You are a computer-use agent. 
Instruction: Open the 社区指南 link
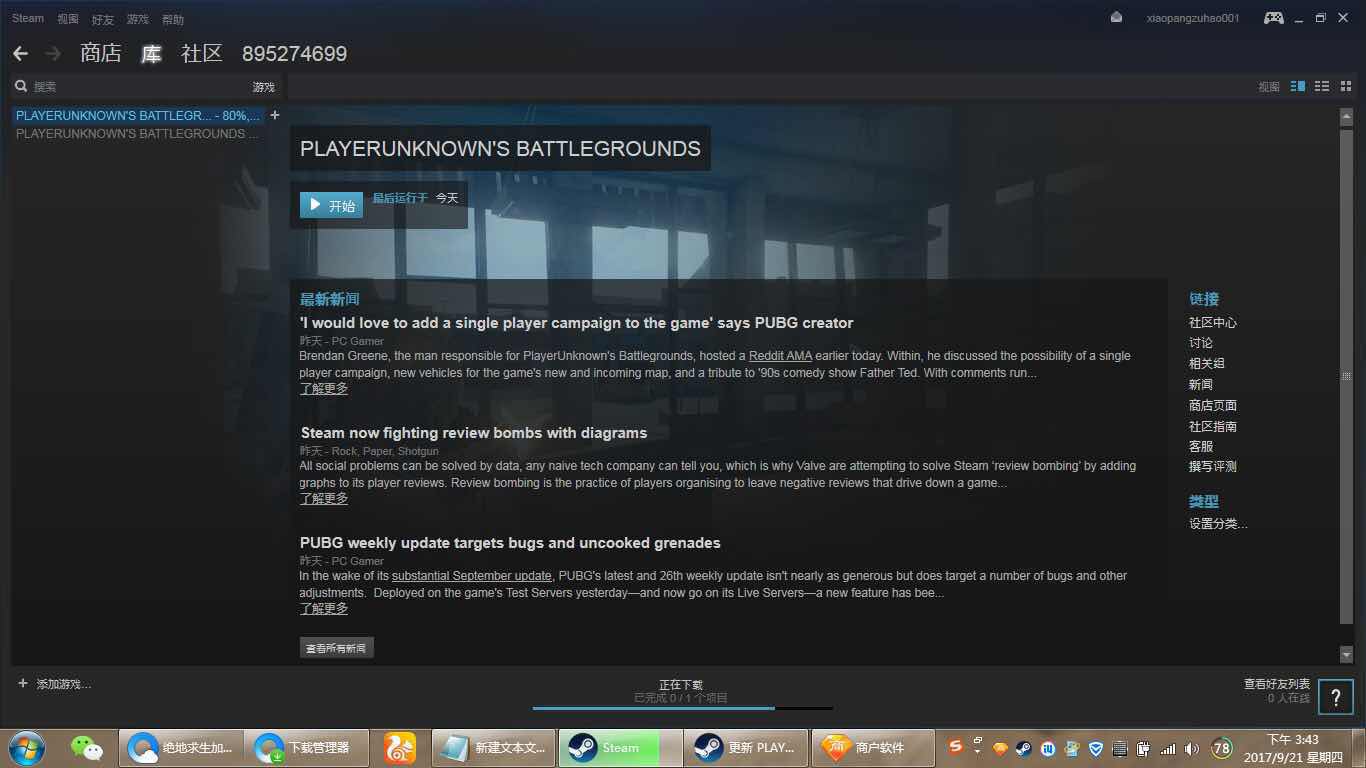coord(1213,427)
